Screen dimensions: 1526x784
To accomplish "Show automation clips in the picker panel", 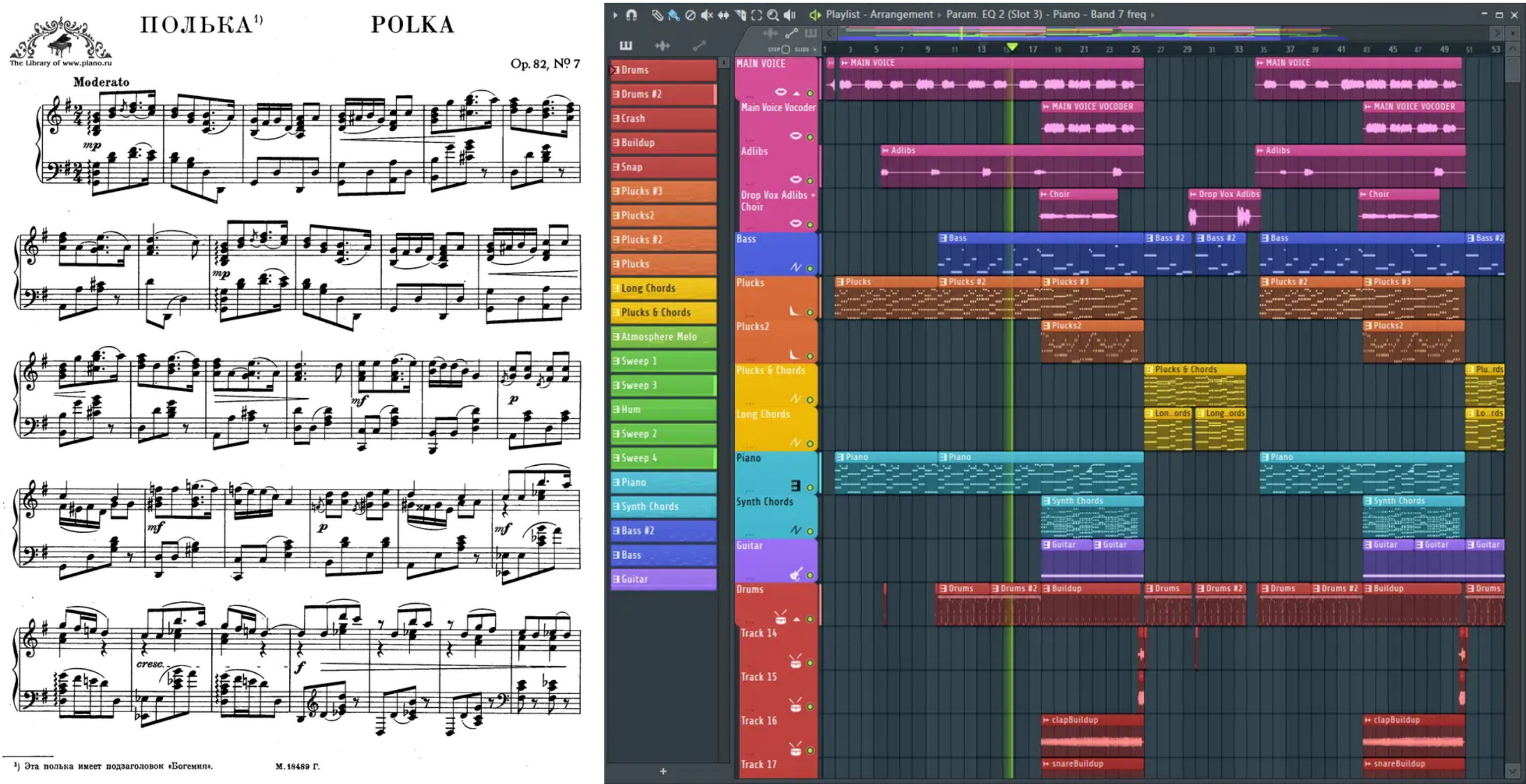I will (699, 45).
